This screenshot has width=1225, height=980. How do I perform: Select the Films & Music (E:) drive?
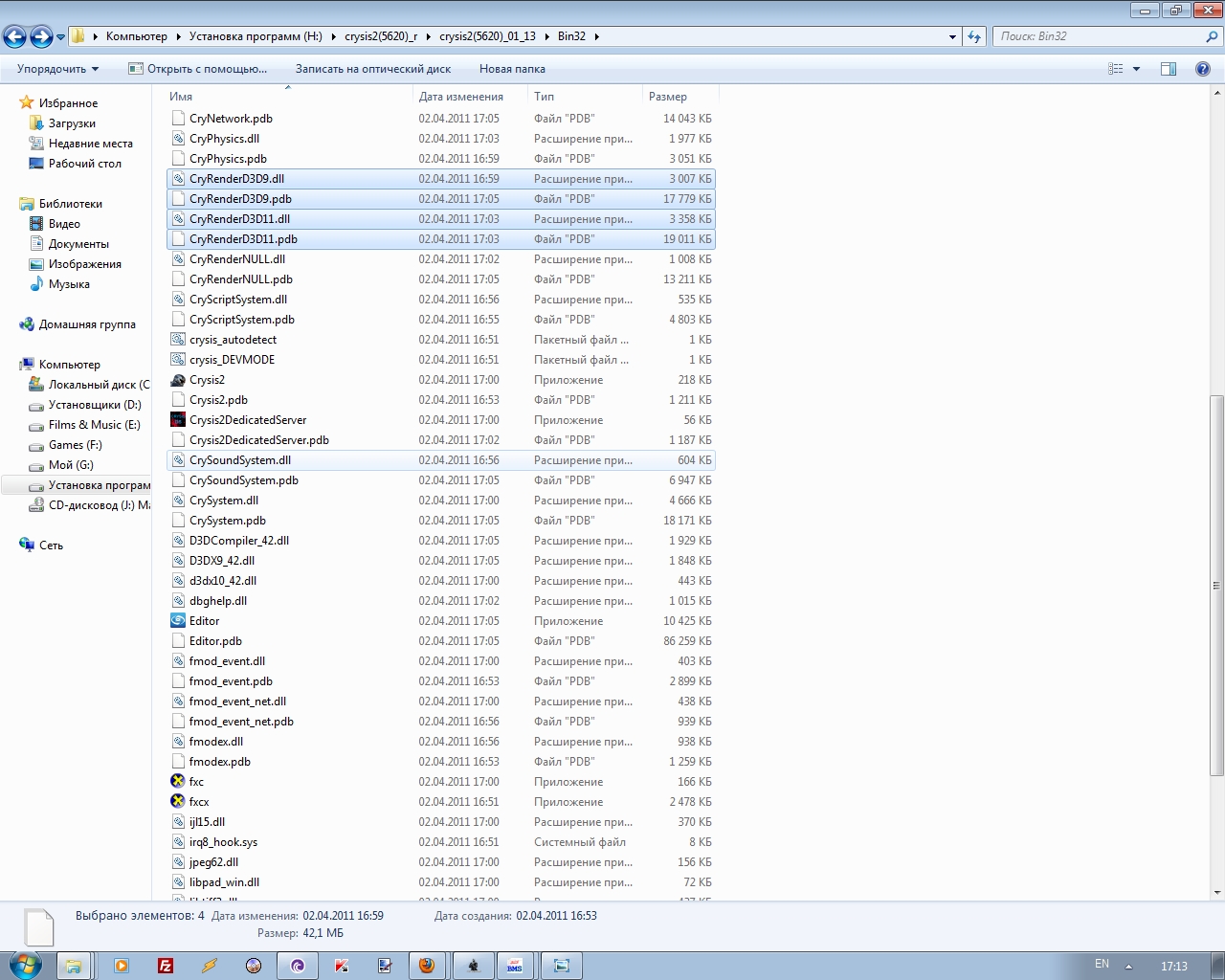(94, 425)
